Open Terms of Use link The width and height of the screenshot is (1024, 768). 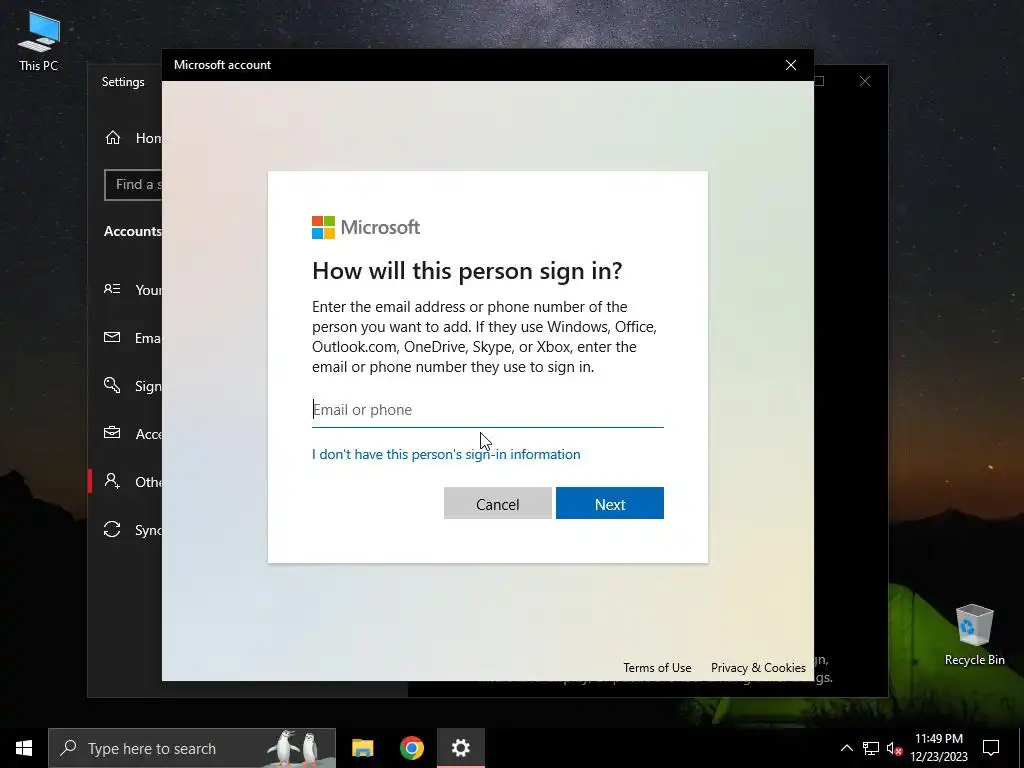tap(657, 667)
